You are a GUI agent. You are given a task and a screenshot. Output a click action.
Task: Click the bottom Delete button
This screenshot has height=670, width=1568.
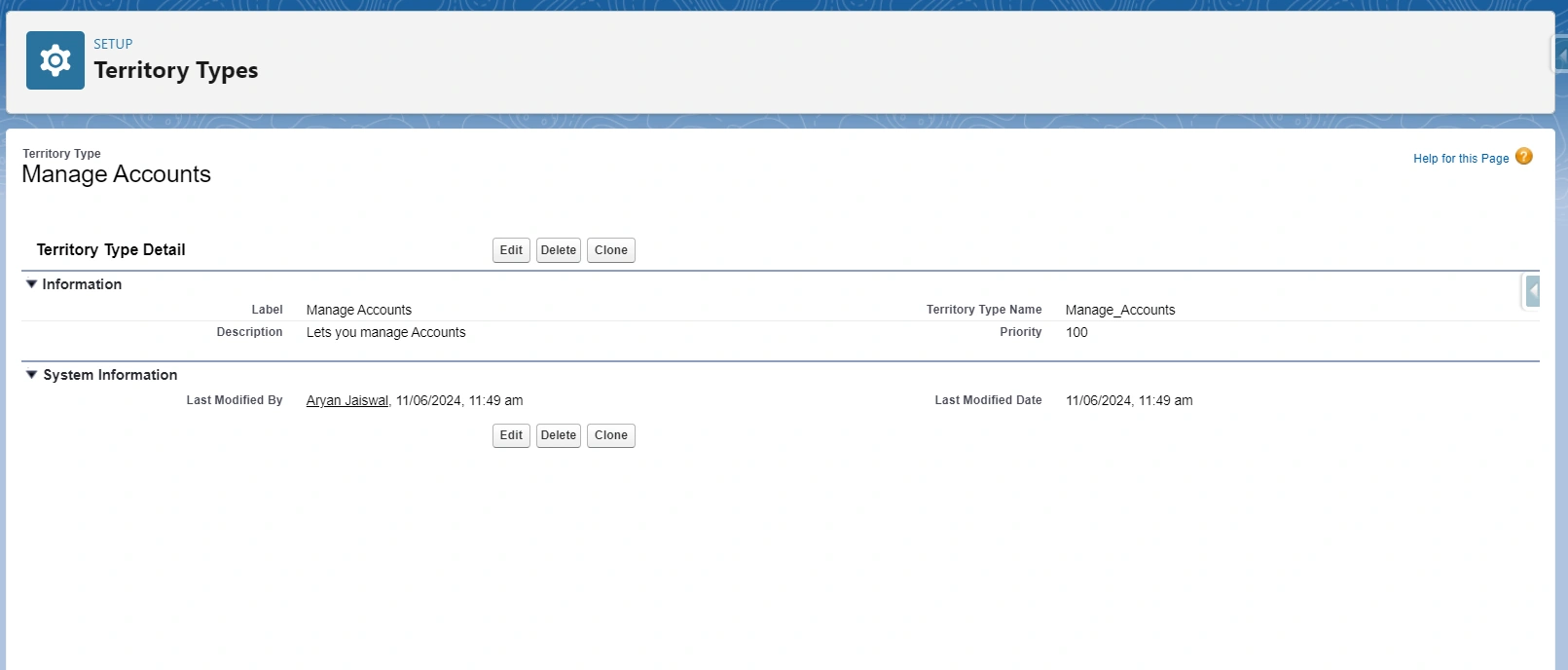tap(558, 435)
